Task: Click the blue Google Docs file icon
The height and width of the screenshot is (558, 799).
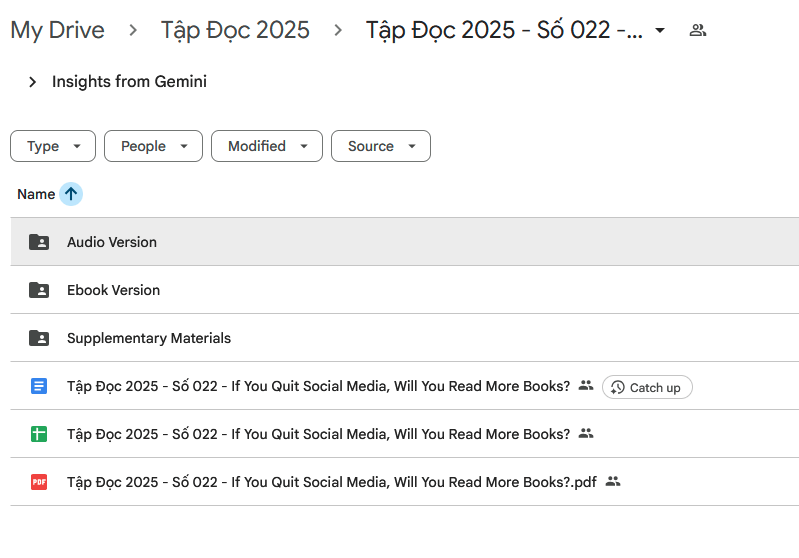Action: click(39, 386)
